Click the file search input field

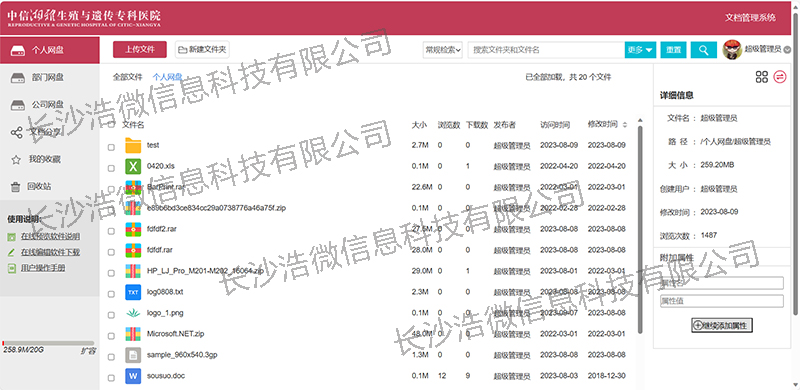(546, 50)
